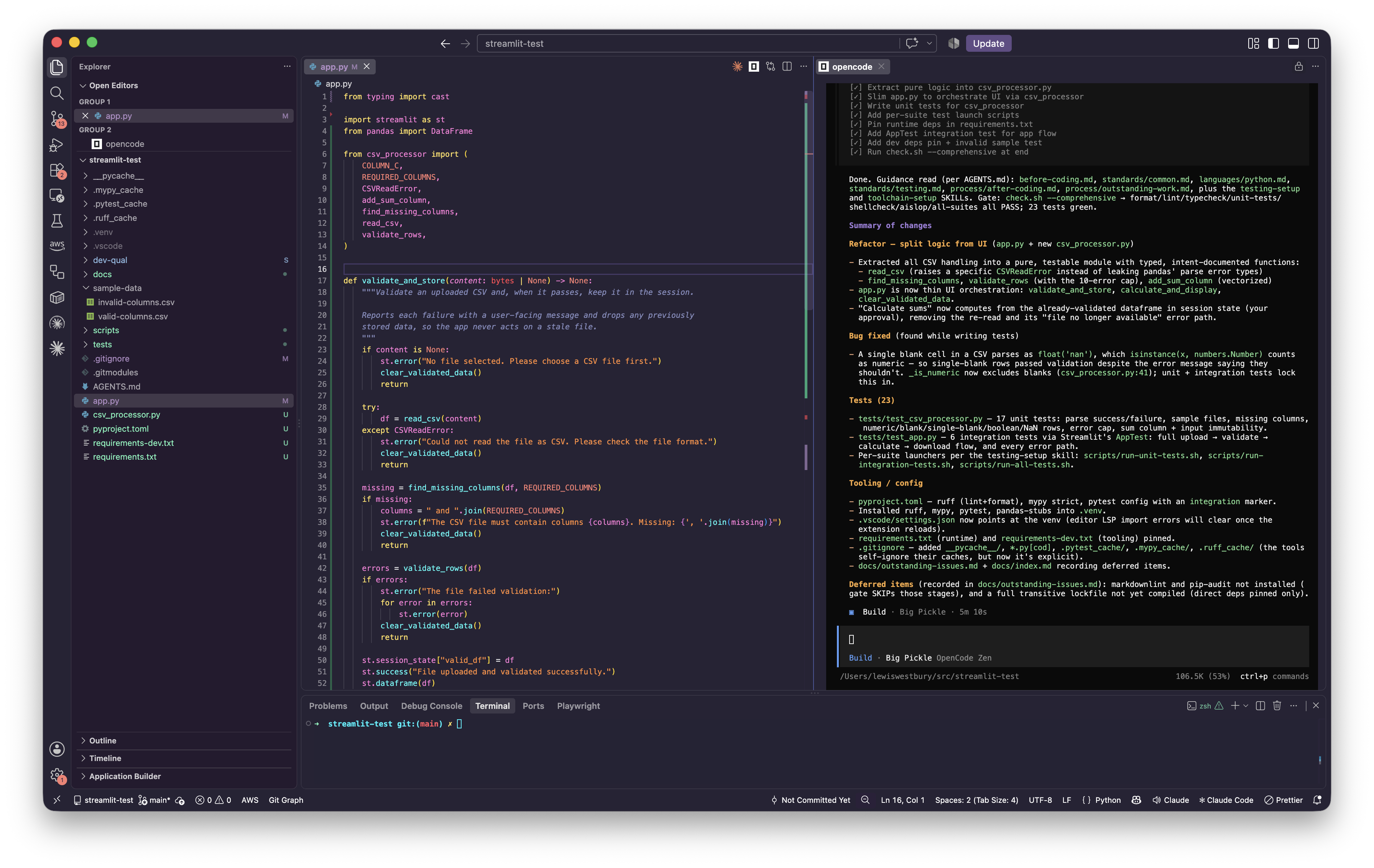Switch to the Debug Console tab
Viewport: 1374px width, 868px height.
tap(431, 706)
